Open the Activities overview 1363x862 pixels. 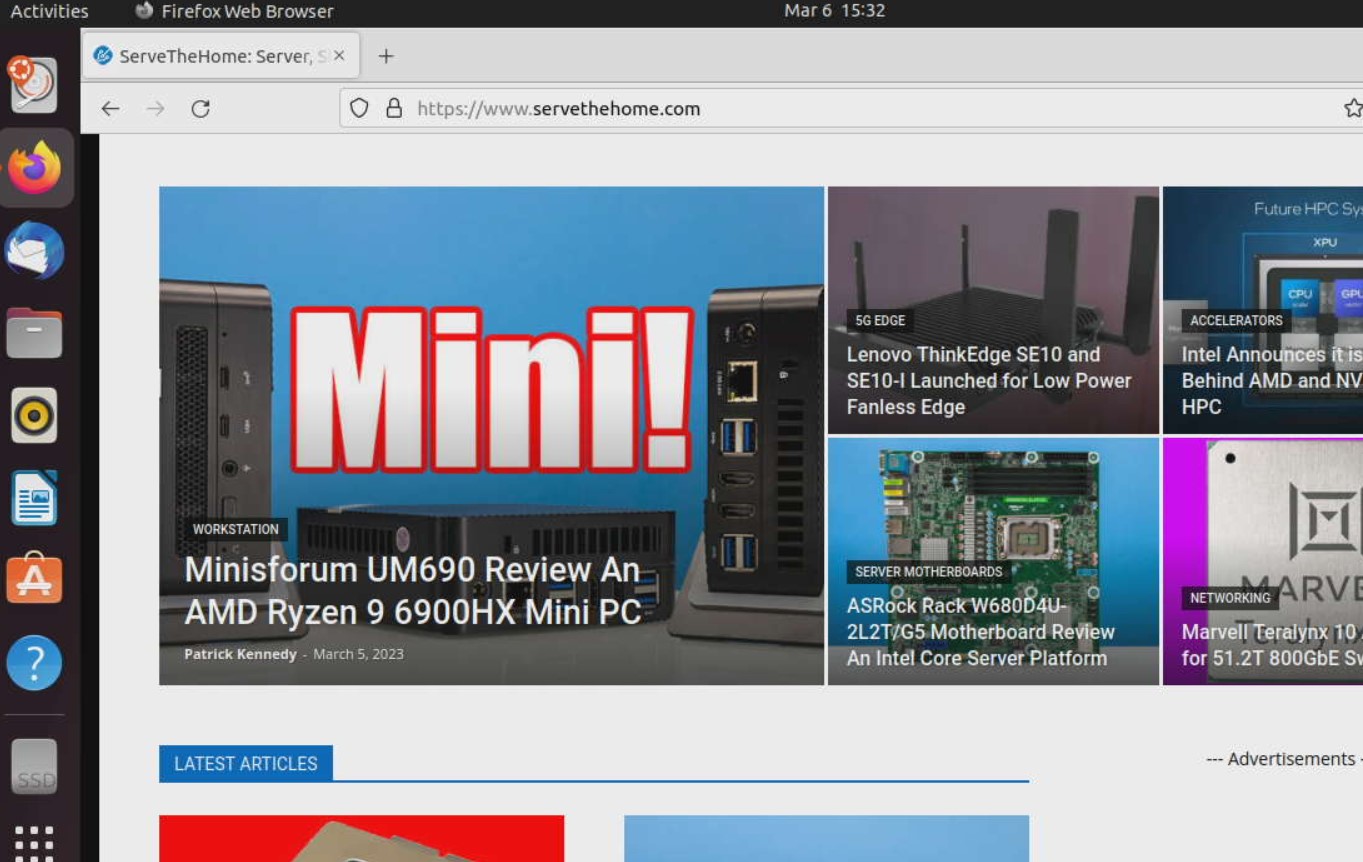point(49,11)
